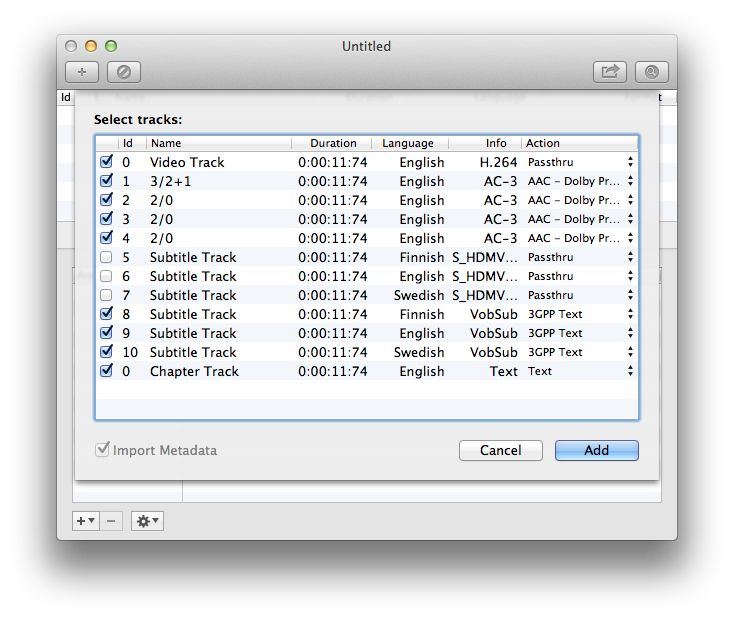Open the Action popup for track id 4
This screenshot has height=619, width=734.
pos(580,238)
